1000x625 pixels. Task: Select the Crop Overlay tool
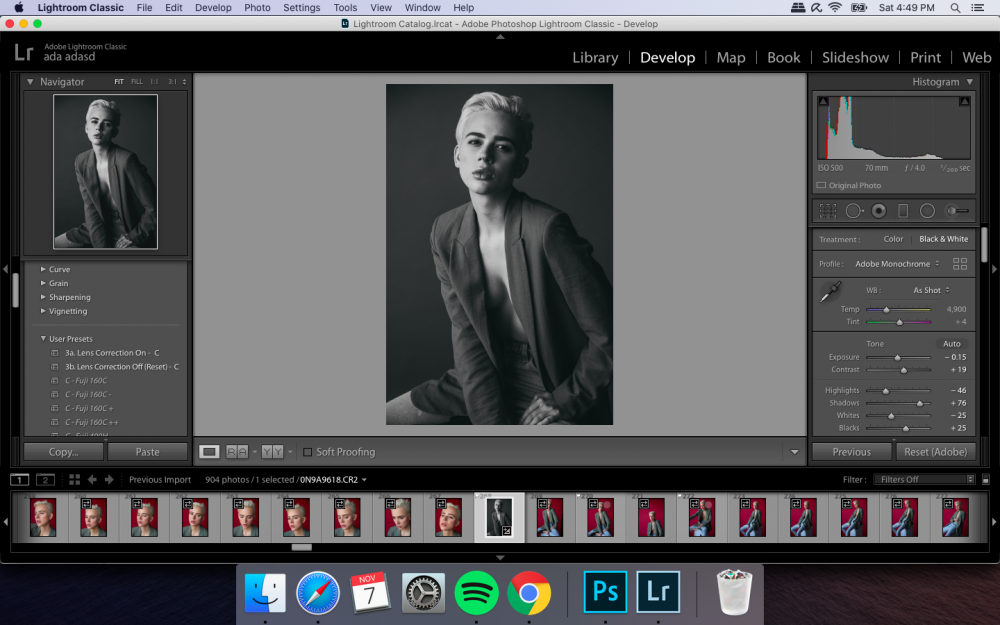[828, 211]
